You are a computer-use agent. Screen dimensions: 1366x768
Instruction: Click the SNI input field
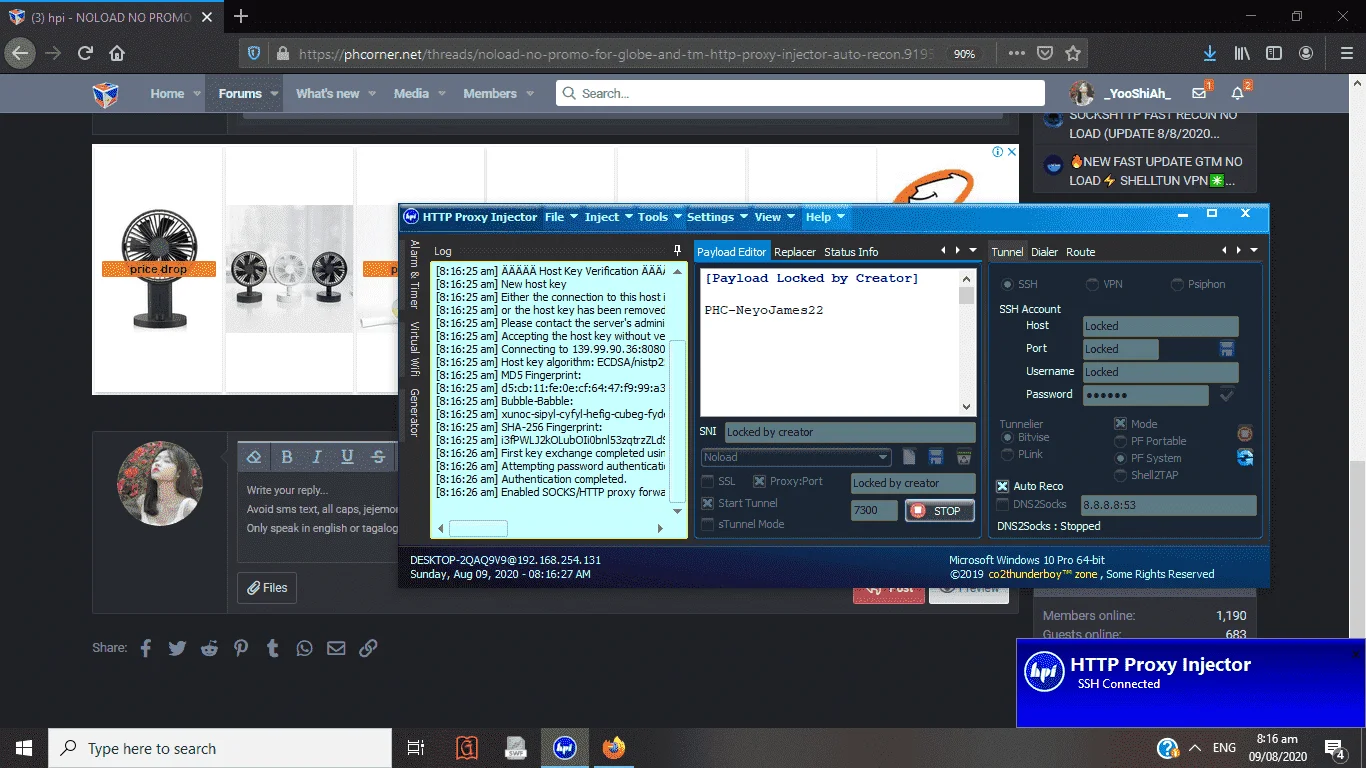point(850,432)
